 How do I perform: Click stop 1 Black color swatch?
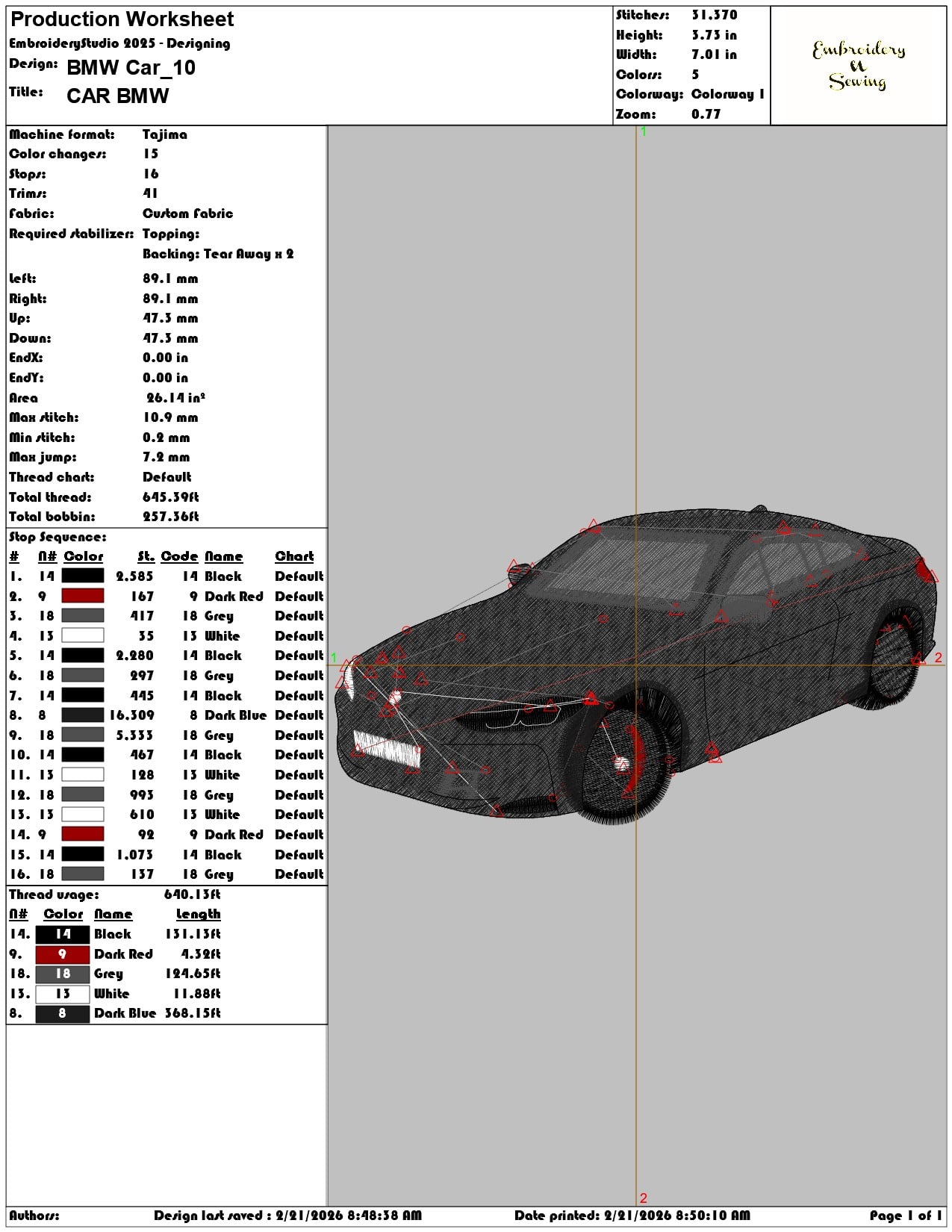[x=82, y=576]
